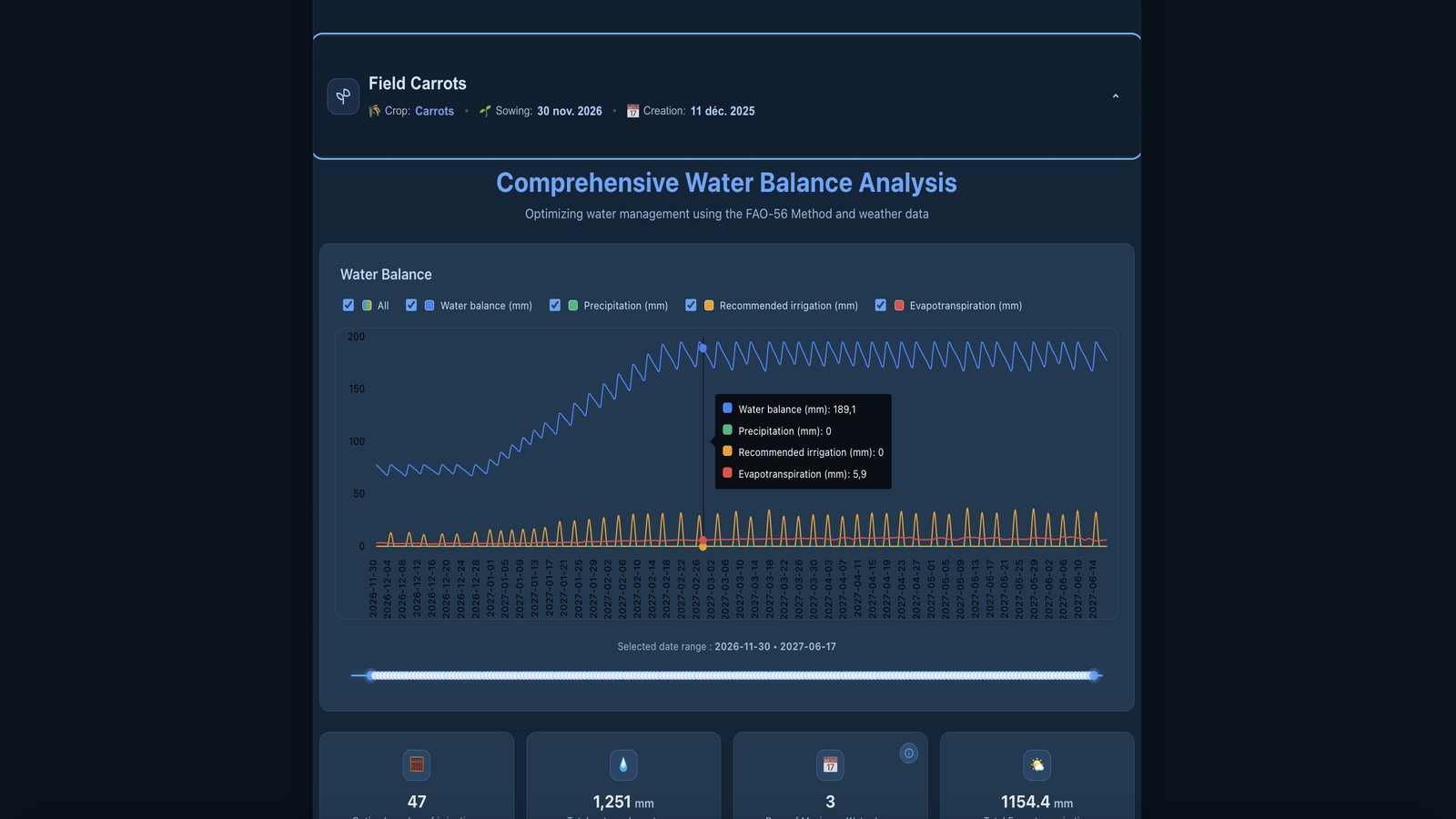This screenshot has width=1456, height=819.
Task: Click the Carrots crop link
Action: (434, 111)
